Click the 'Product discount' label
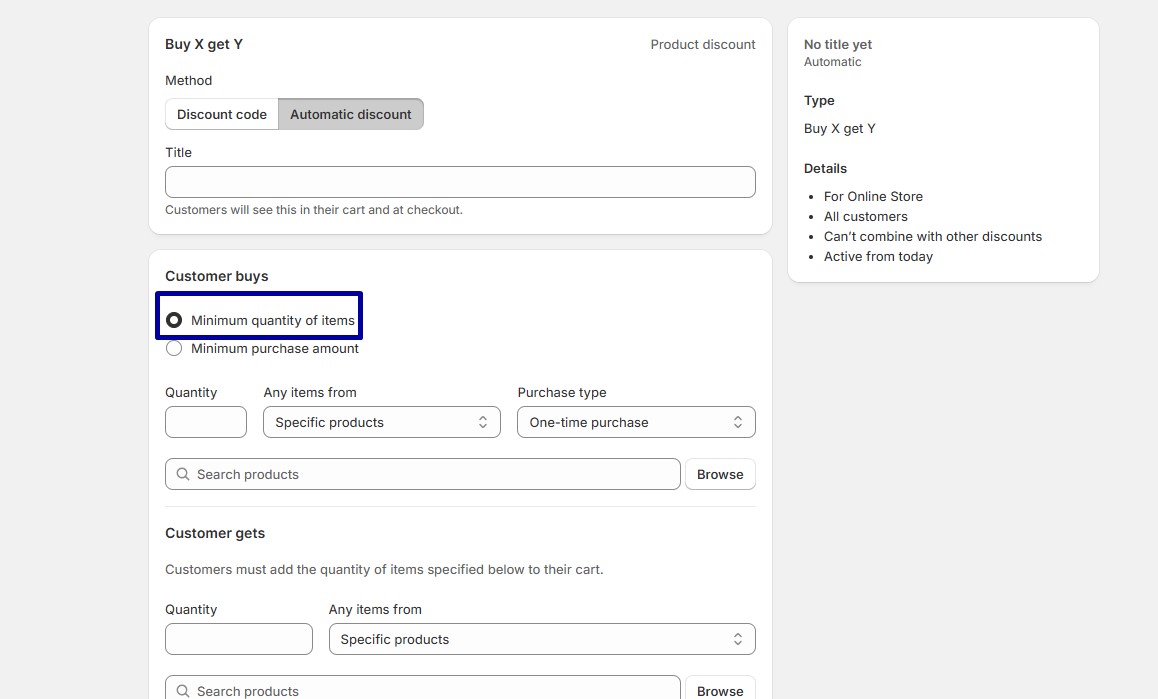 click(703, 44)
